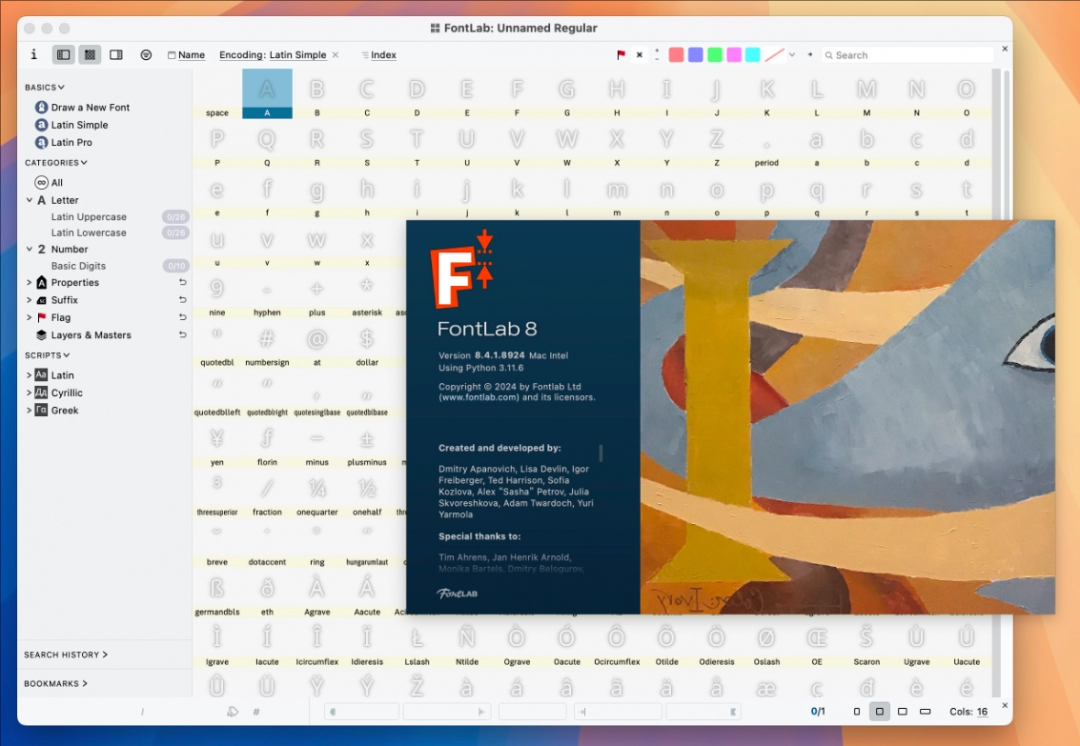Click the clear flag X button
The width and height of the screenshot is (1080, 746).
(x=639, y=55)
